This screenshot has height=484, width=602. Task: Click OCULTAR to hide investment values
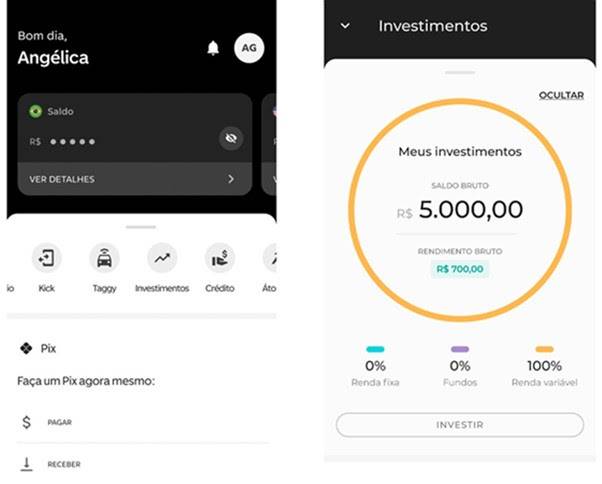(x=561, y=95)
